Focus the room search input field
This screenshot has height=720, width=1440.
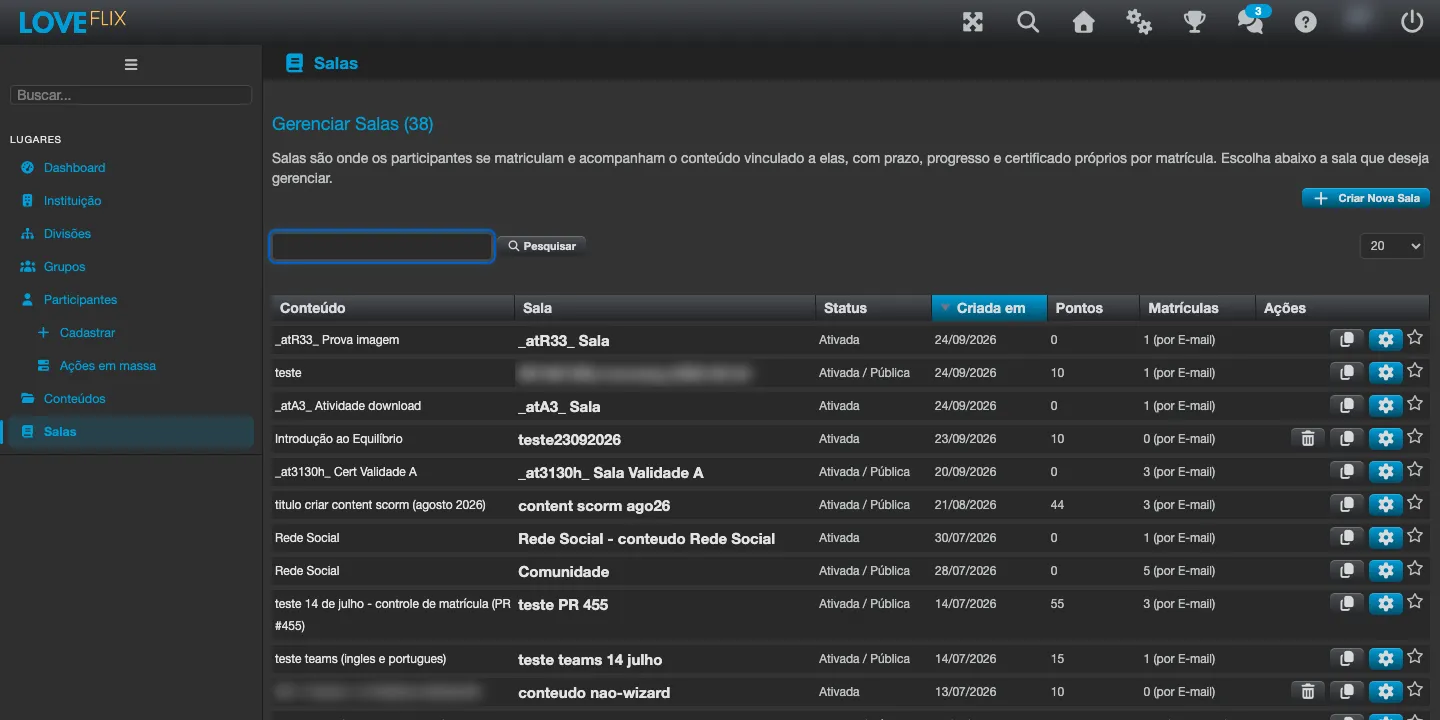point(382,246)
